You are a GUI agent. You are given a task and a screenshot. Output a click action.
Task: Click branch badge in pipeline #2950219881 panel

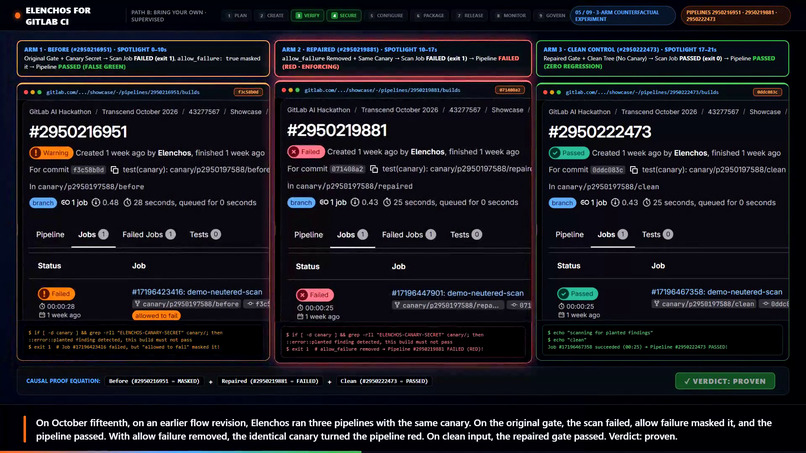point(301,202)
